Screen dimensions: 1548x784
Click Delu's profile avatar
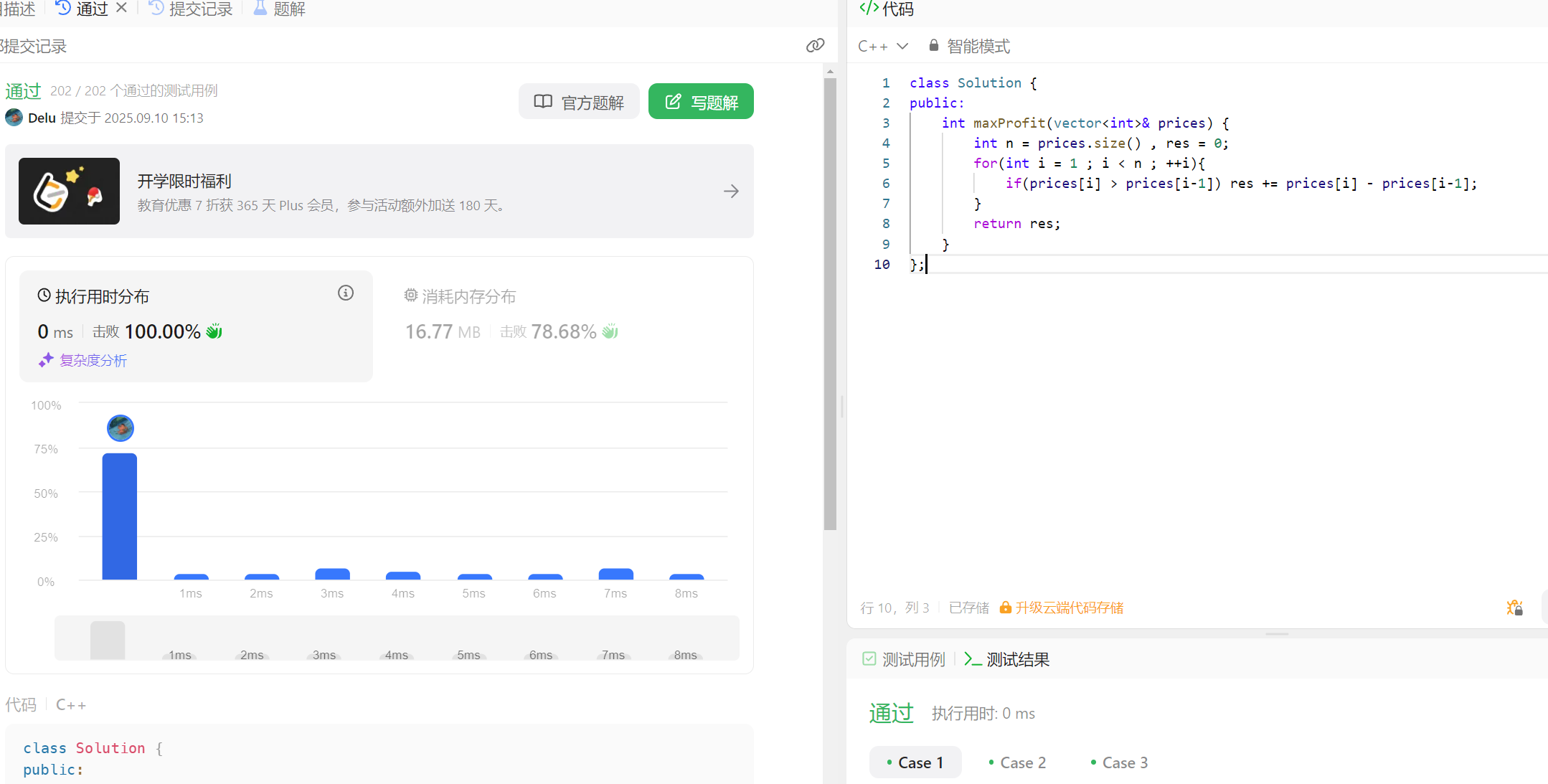point(14,118)
